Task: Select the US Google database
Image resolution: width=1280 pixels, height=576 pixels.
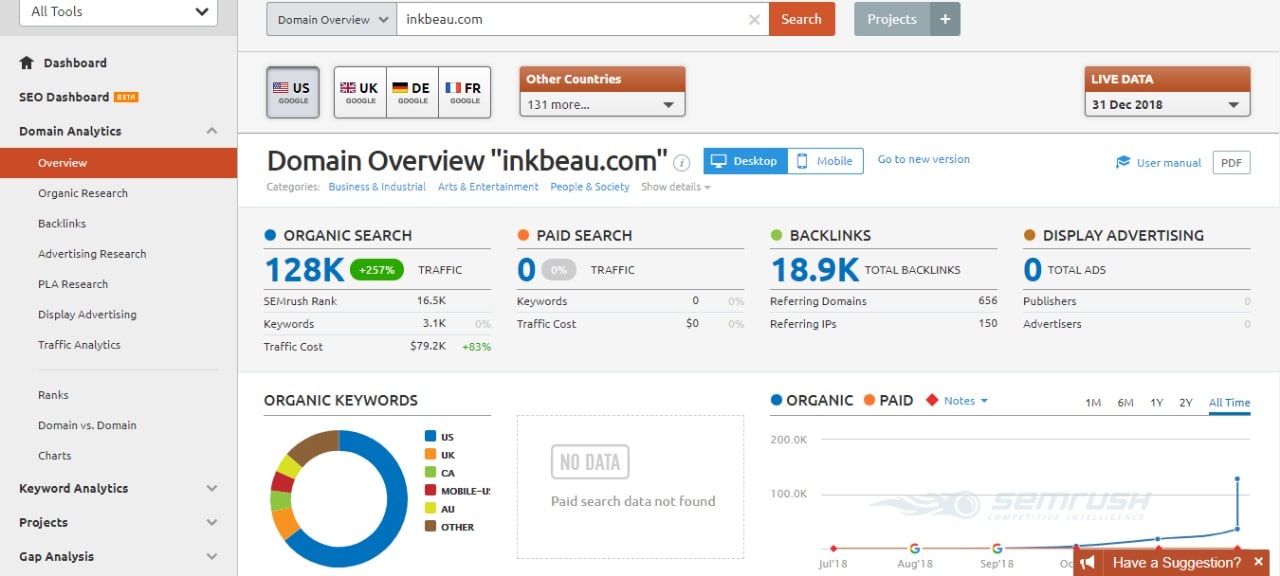Action: (x=292, y=92)
